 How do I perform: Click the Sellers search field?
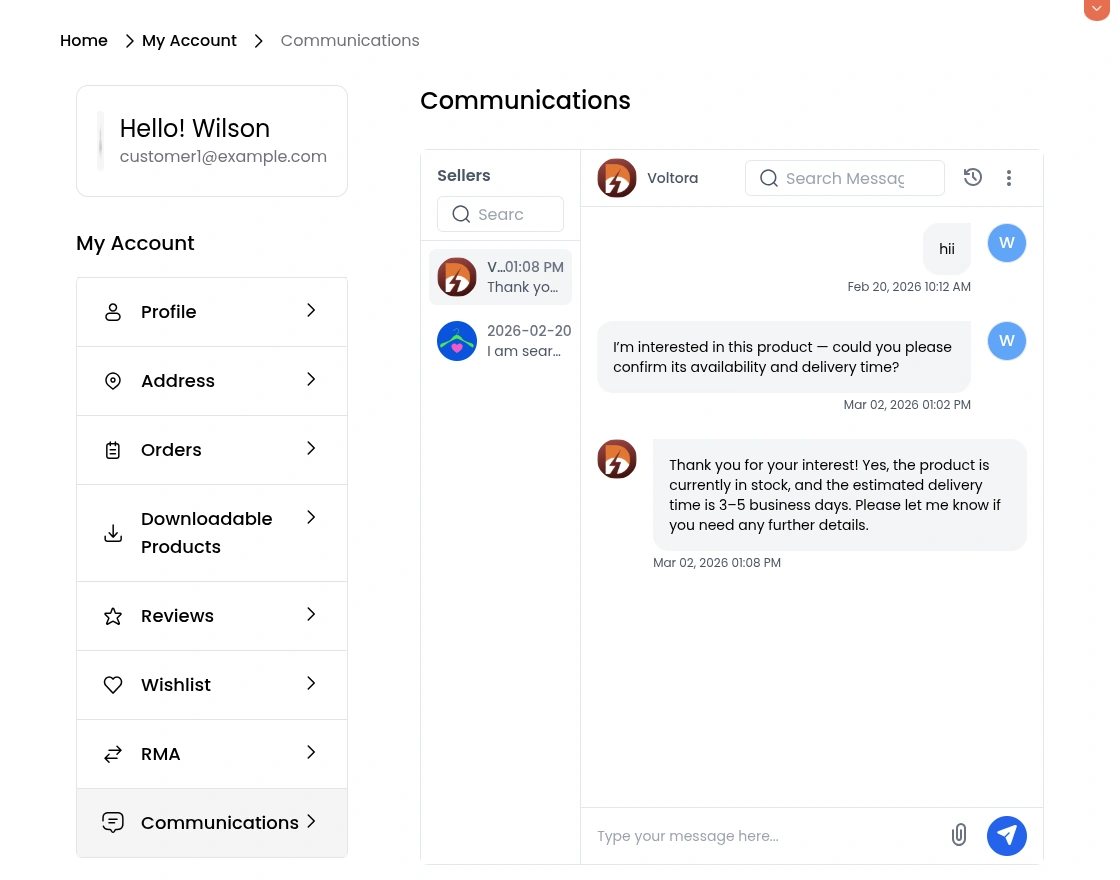point(500,214)
